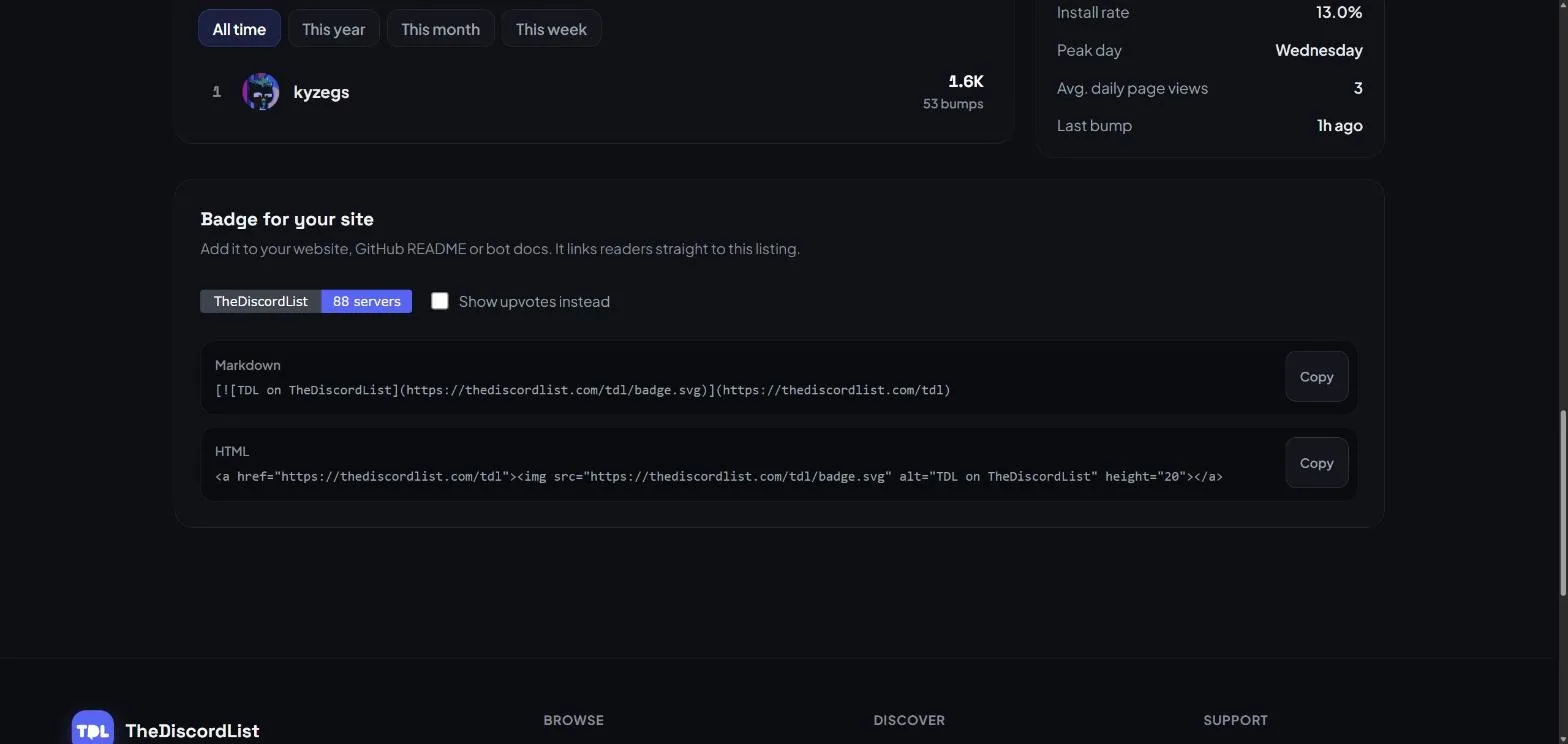Open kyzegs profile name link

pos(321,92)
